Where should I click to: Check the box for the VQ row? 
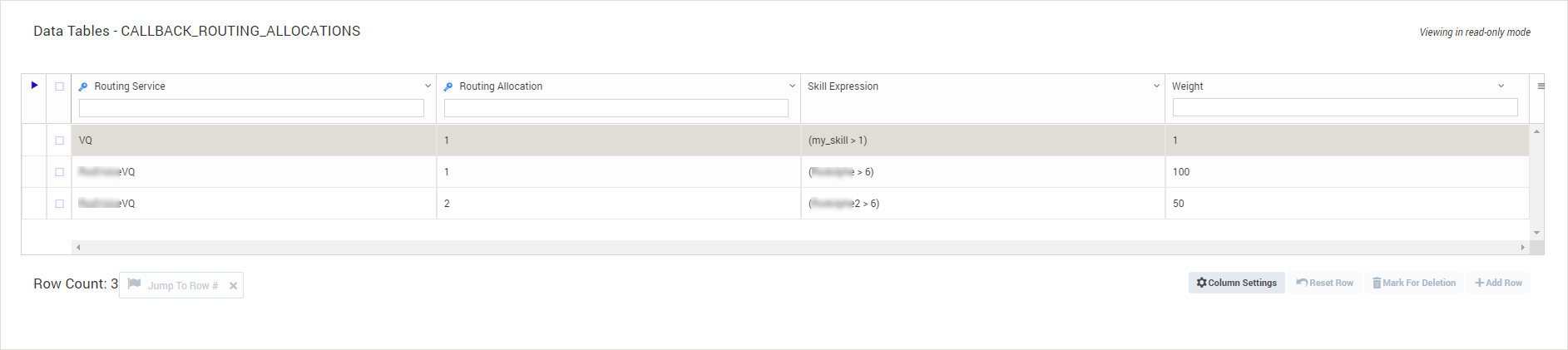59,140
